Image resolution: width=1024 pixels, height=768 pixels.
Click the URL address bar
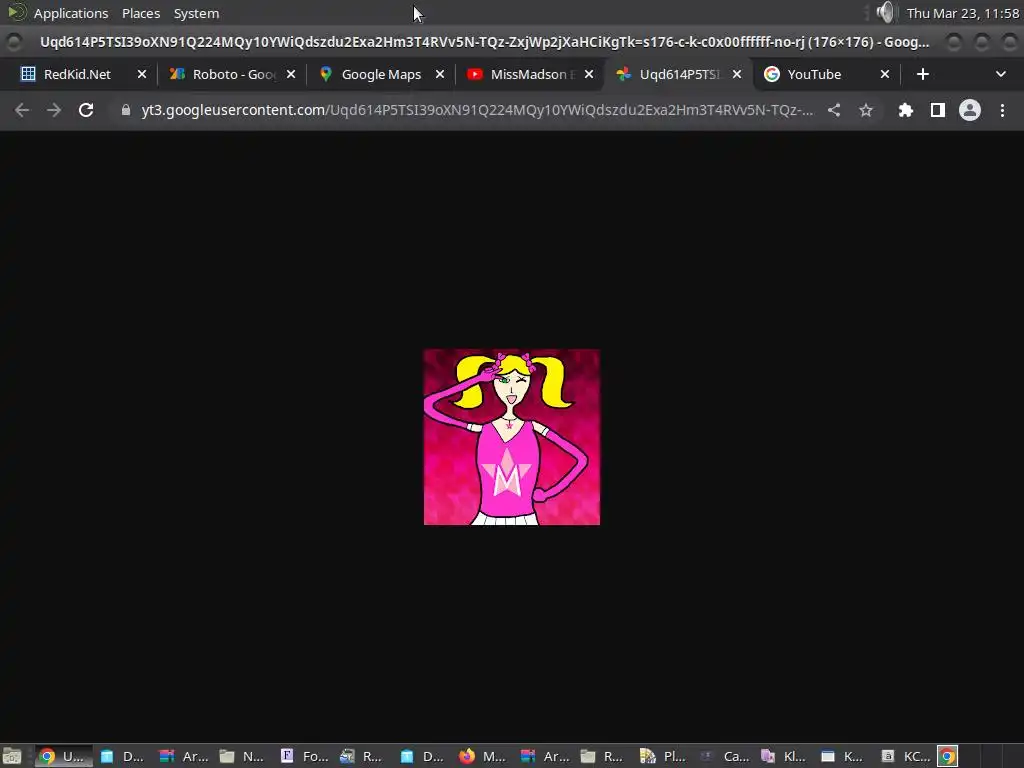[x=477, y=110]
